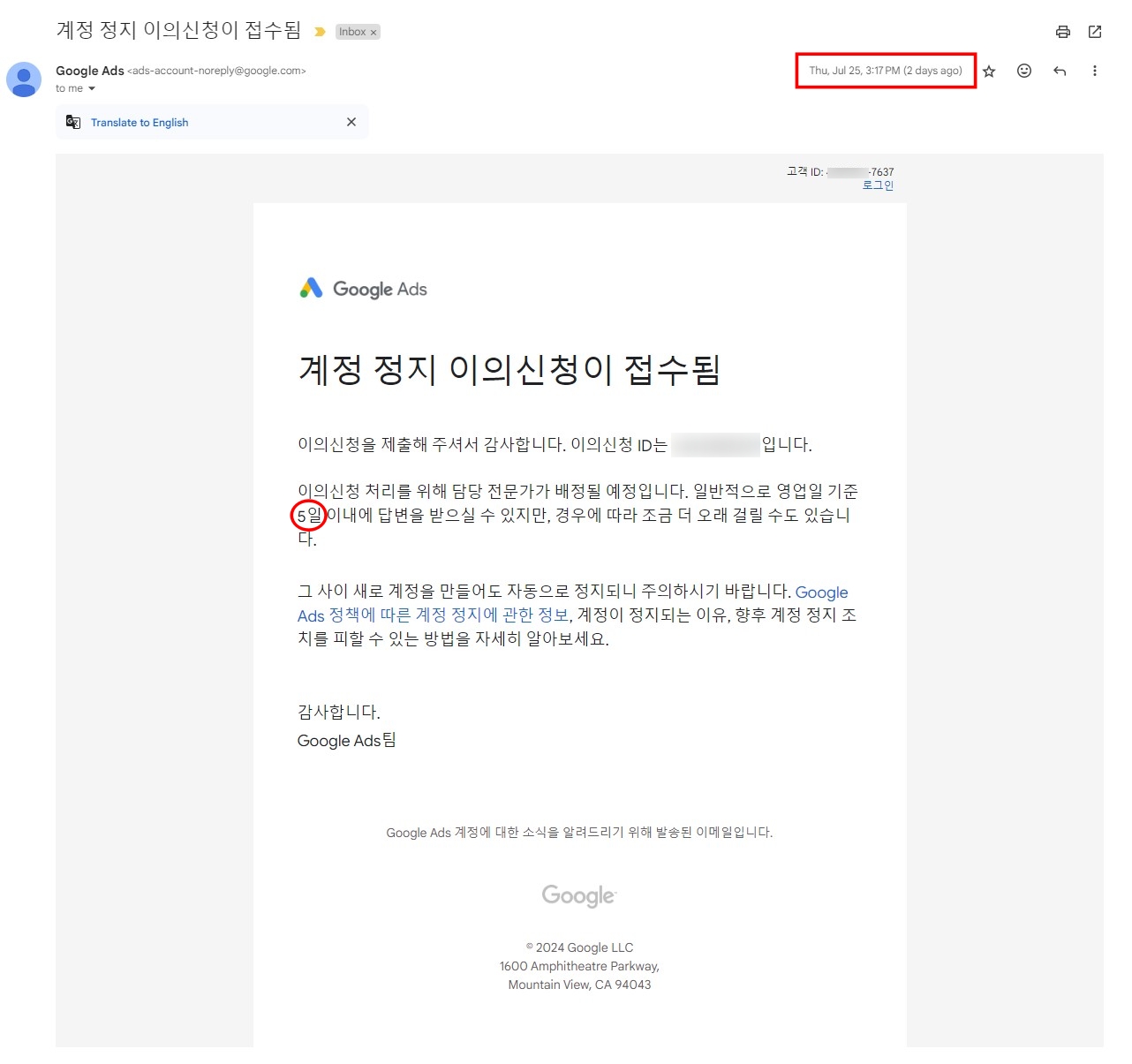Click the 로그인 link
Screen dimensions: 1132x1064
pos(878,185)
